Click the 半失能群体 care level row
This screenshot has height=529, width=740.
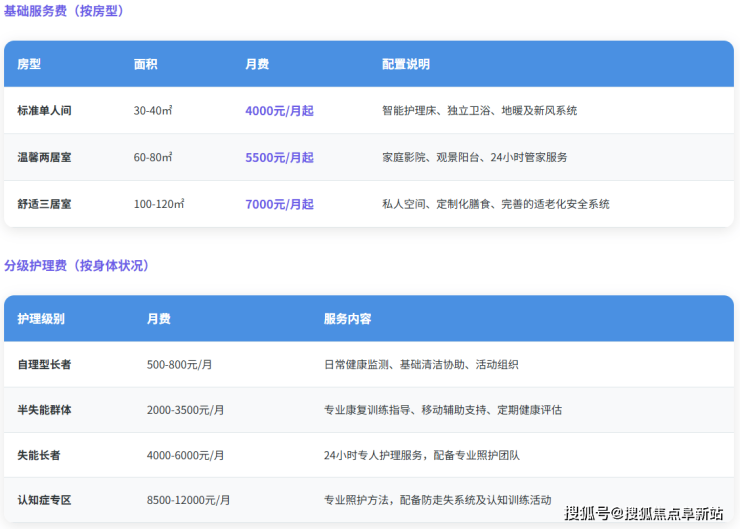click(44, 410)
